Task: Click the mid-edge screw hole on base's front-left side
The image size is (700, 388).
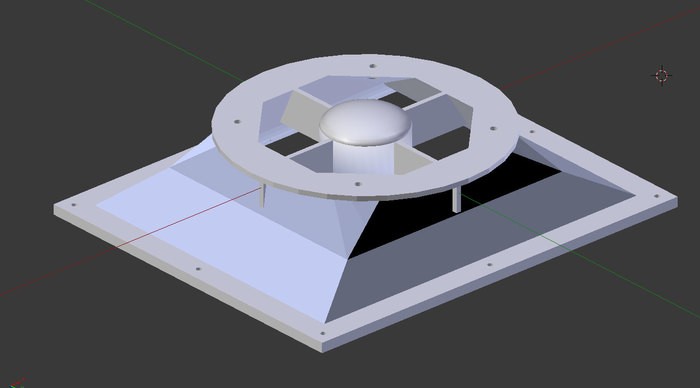Action: coord(198,269)
